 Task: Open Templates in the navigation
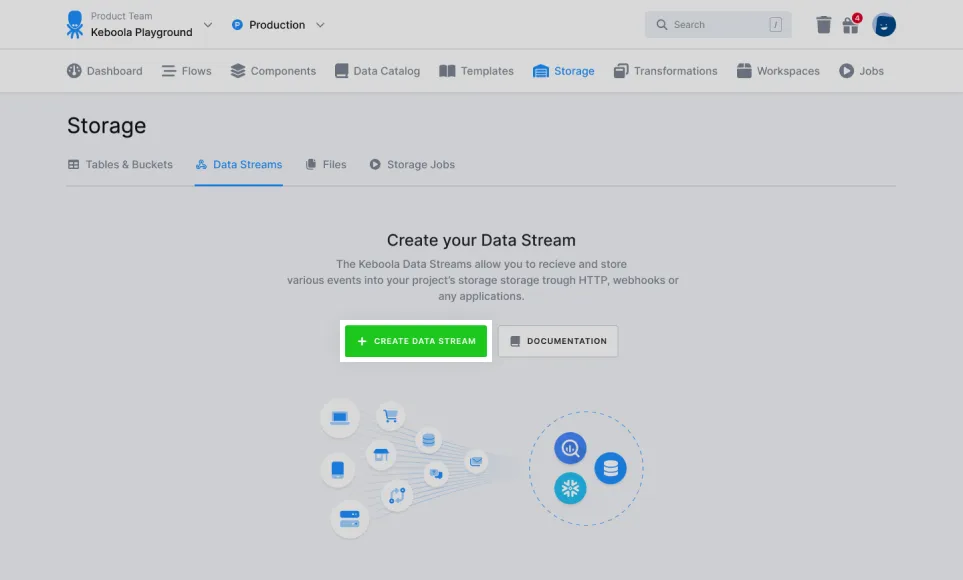[x=476, y=71]
